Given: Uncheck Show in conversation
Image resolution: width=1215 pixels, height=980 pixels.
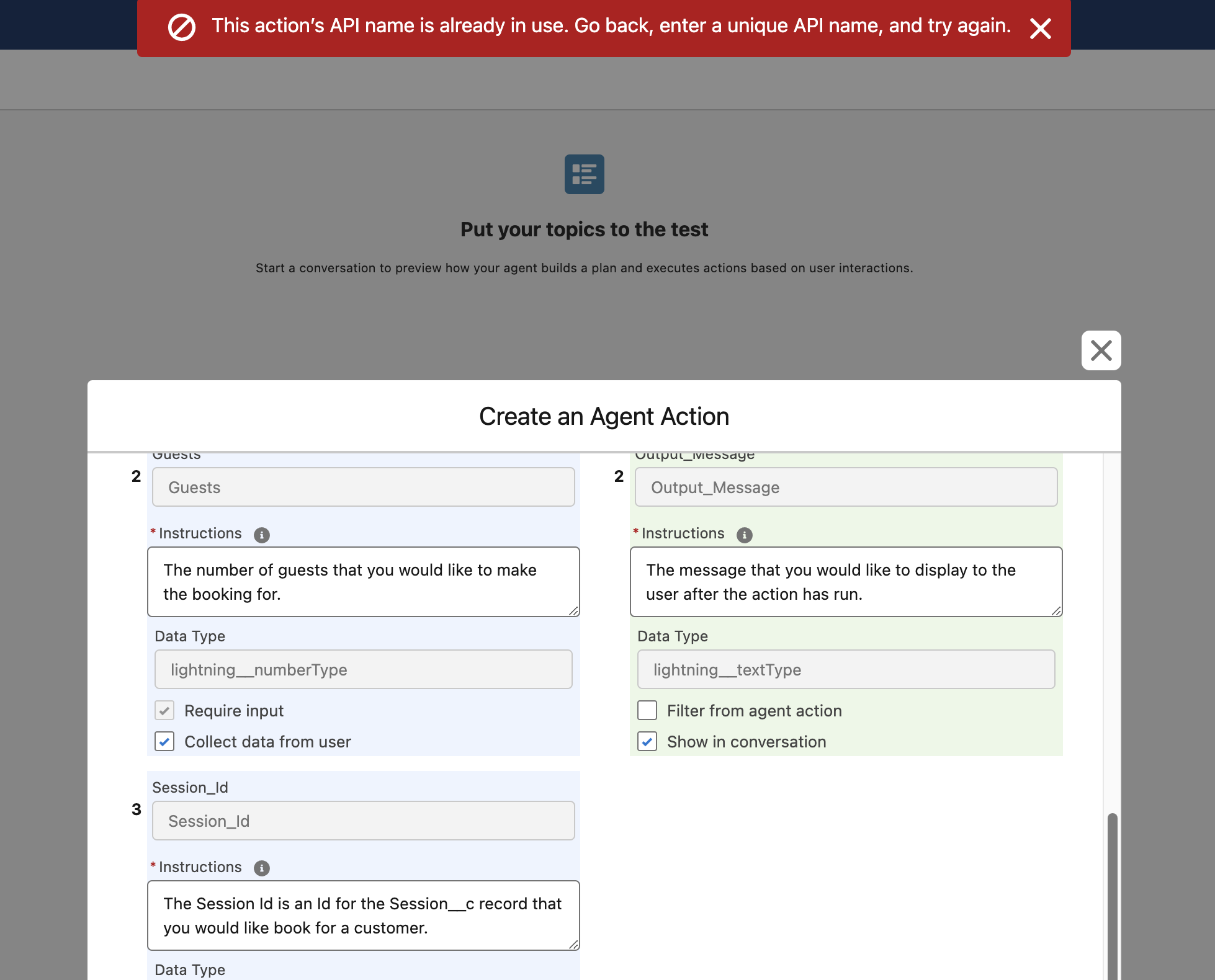Looking at the screenshot, I should [647, 742].
